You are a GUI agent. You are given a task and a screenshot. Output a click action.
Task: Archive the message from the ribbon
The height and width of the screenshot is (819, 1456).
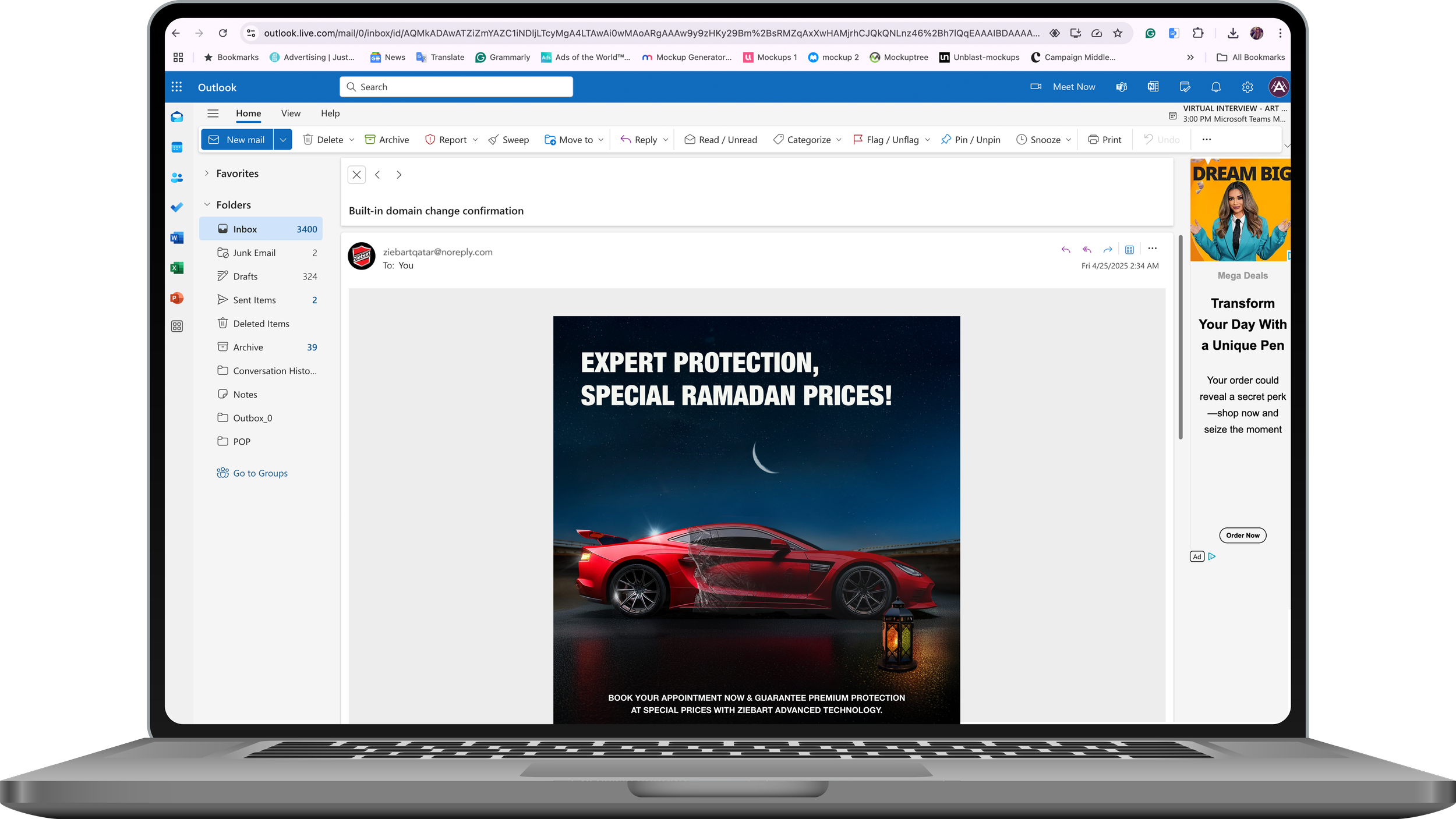point(387,140)
